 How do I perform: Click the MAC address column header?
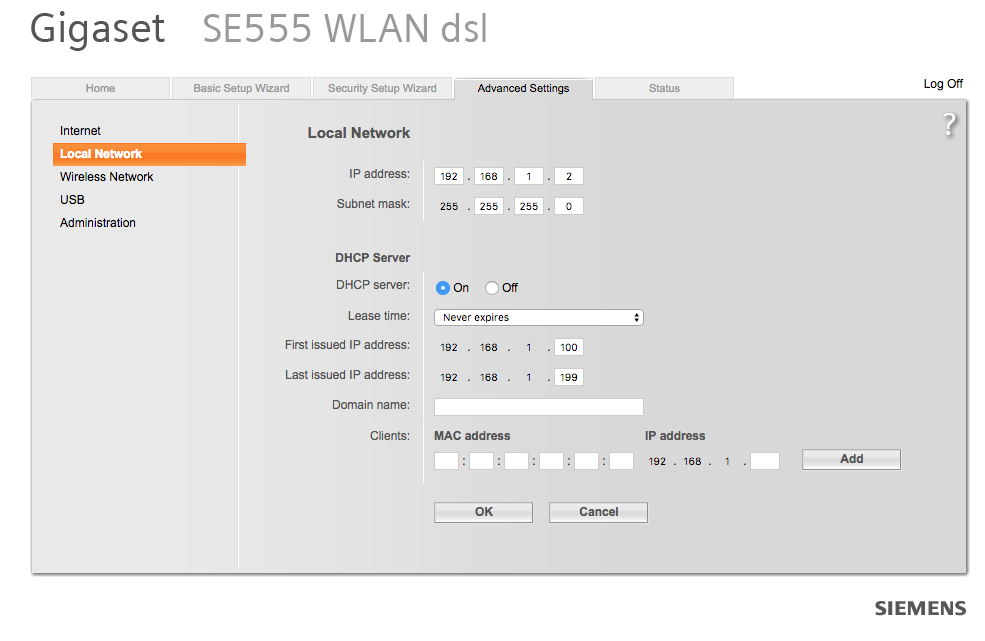(x=472, y=436)
